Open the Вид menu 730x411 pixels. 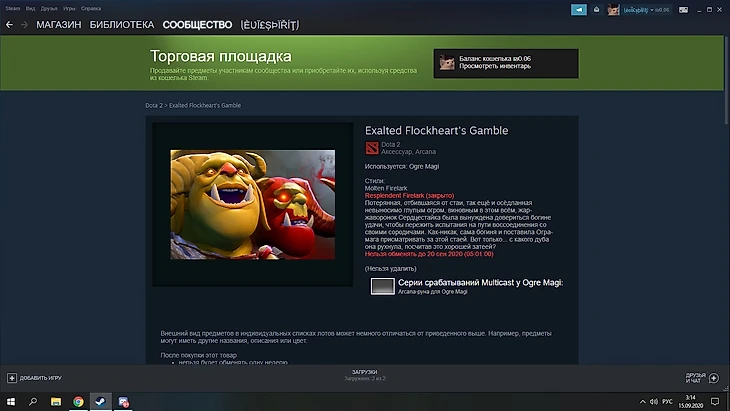click(30, 8)
